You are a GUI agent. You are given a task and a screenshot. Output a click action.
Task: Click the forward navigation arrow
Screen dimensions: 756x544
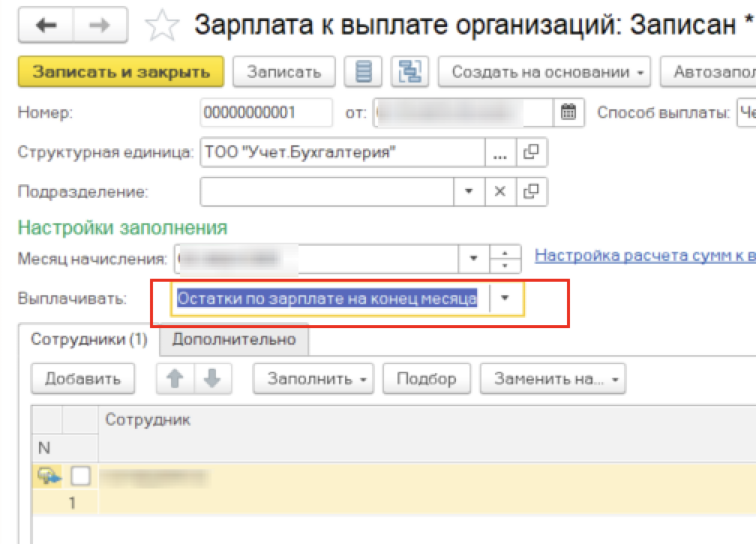[98, 26]
